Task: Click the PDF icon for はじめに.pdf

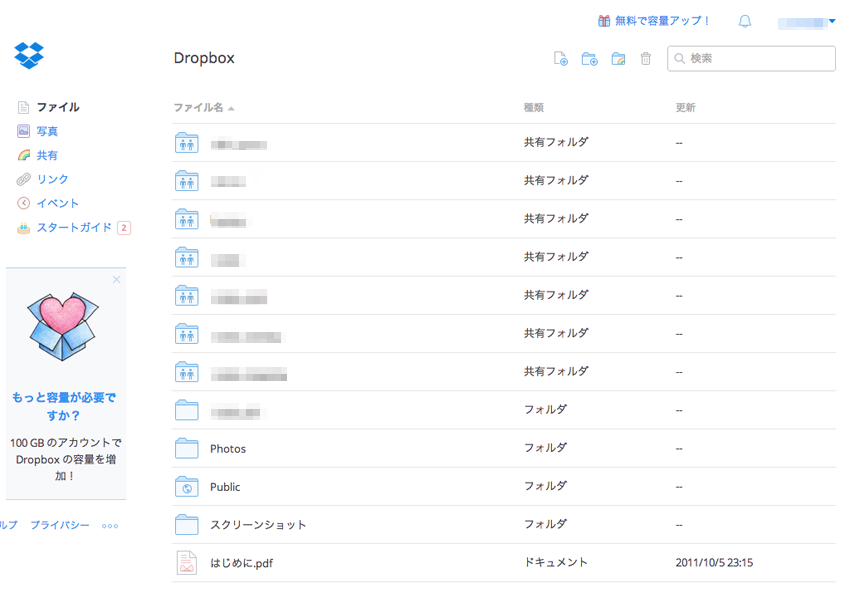Action: [187, 563]
